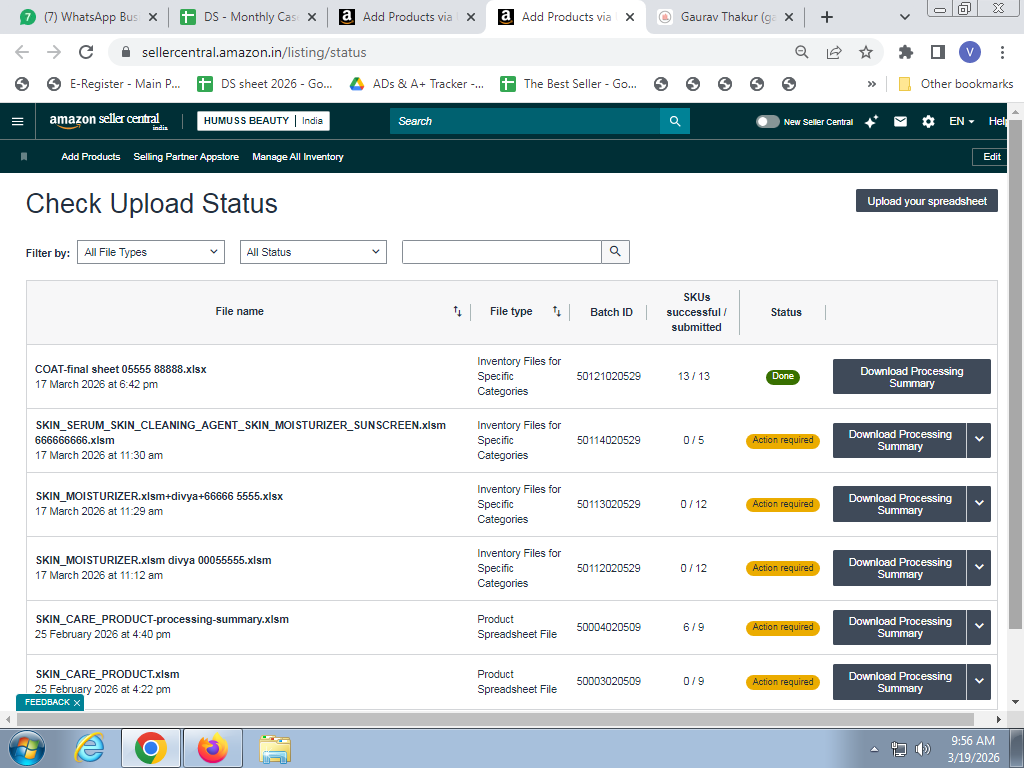
Task: Open Firefox from the taskbar
Action: click(213, 748)
